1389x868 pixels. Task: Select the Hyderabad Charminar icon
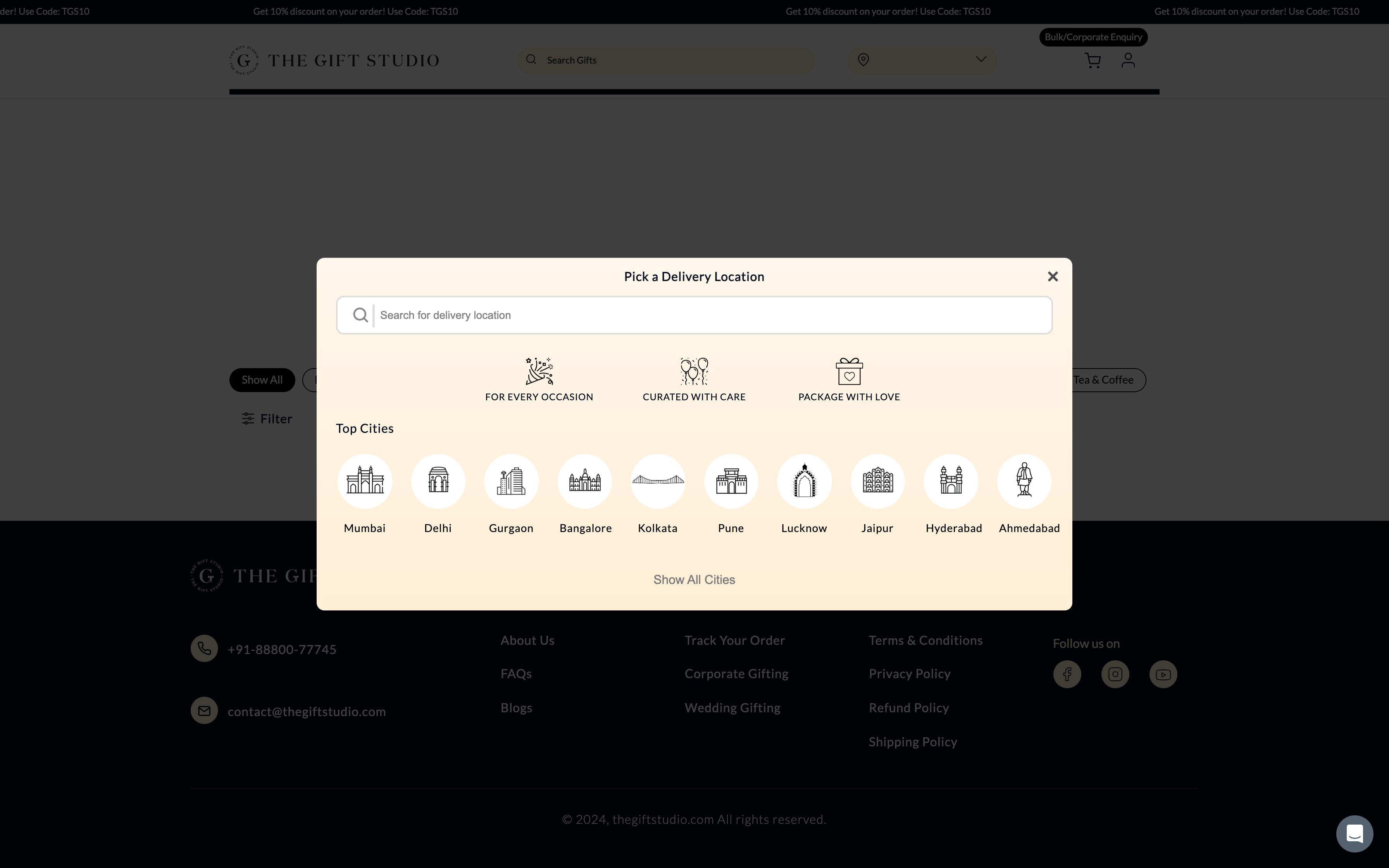tap(951, 481)
